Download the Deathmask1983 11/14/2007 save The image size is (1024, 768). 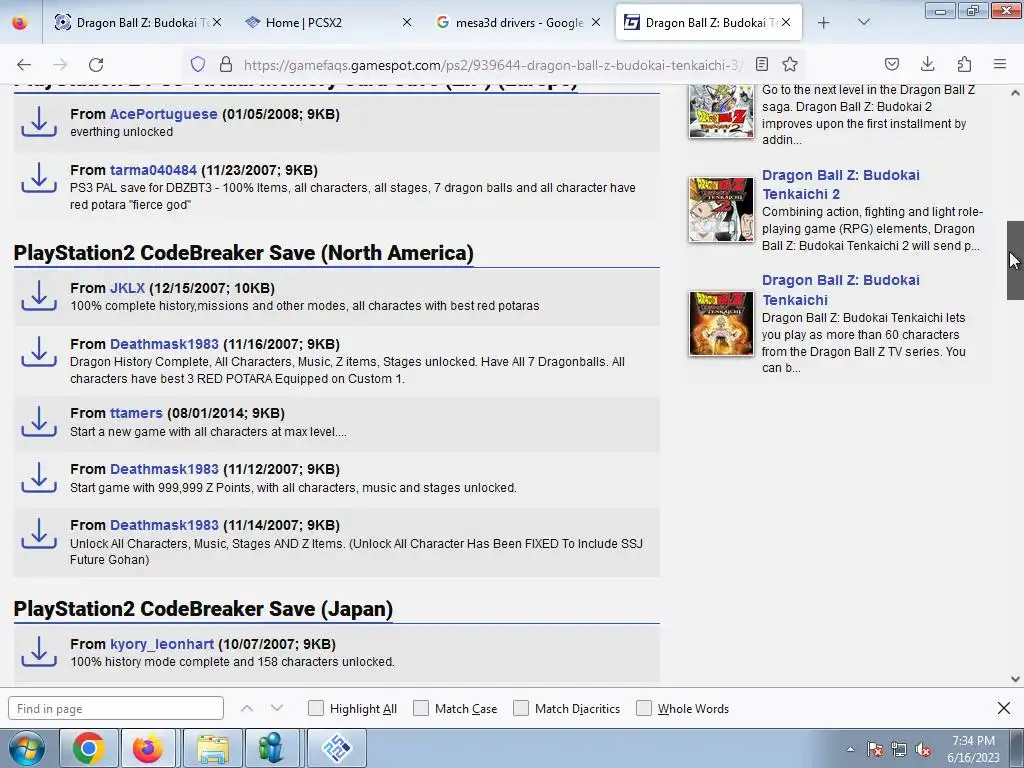(39, 534)
